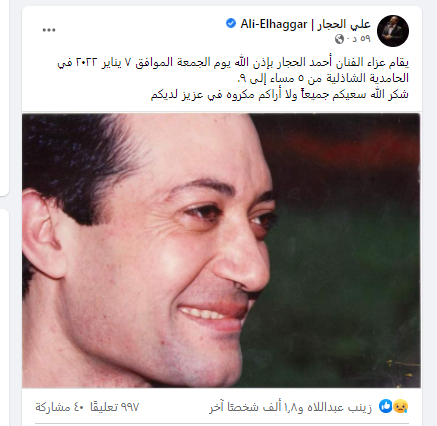Open the photo of the smiling man
The width and height of the screenshot is (437, 426).
[221, 250]
